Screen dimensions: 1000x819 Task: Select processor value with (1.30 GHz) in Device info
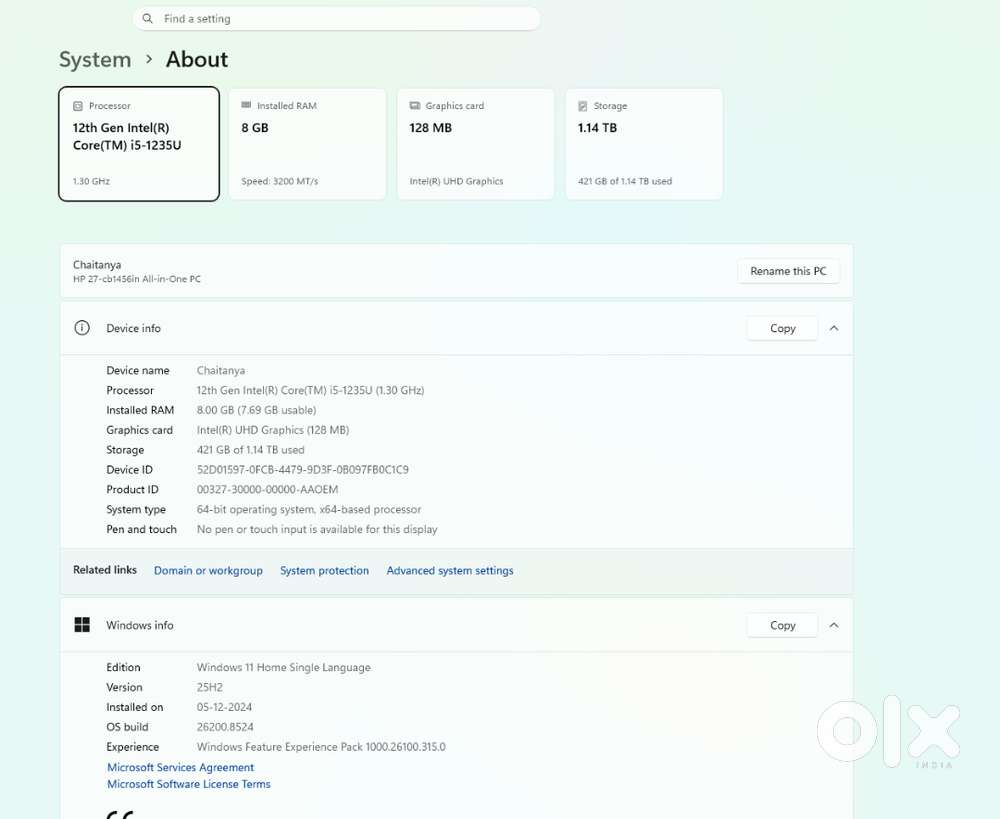pyautogui.click(x=310, y=390)
